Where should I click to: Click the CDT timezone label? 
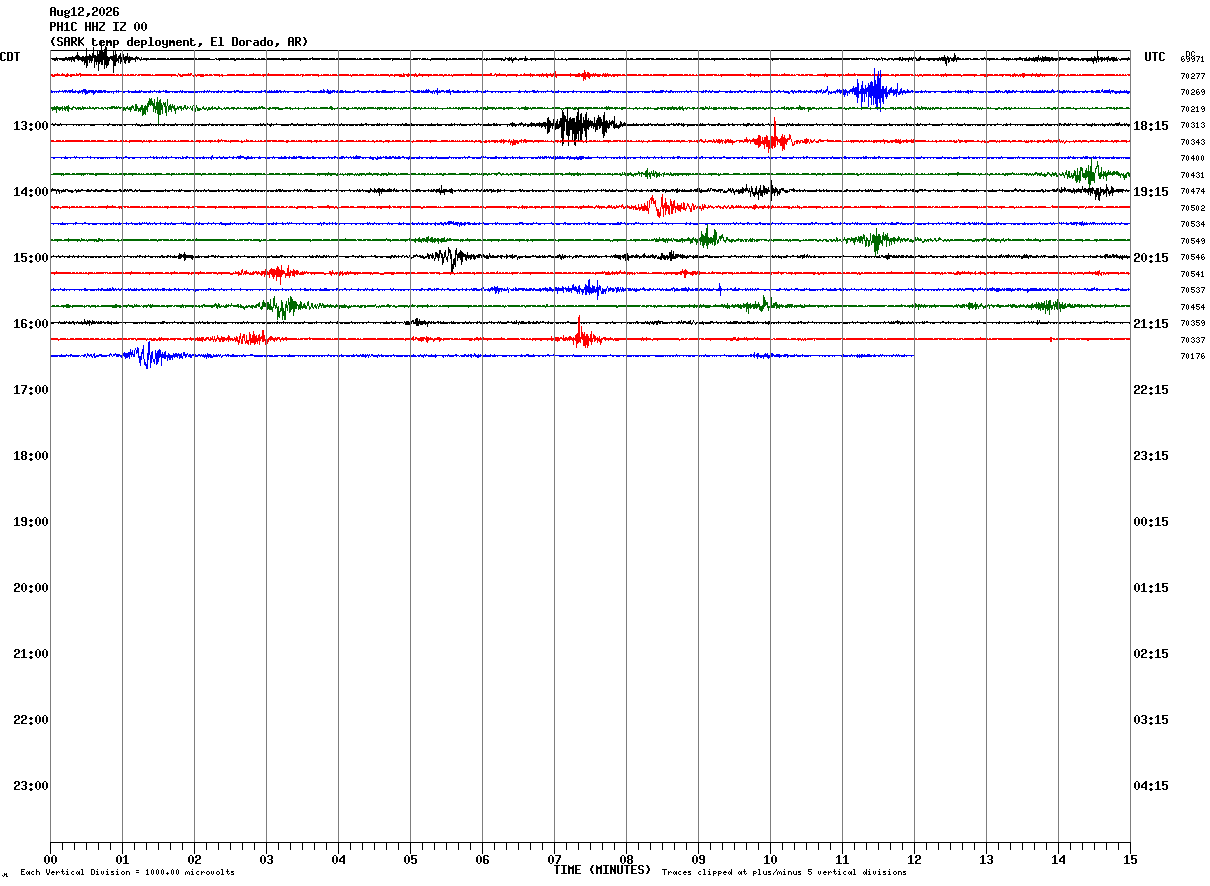pos(10,57)
